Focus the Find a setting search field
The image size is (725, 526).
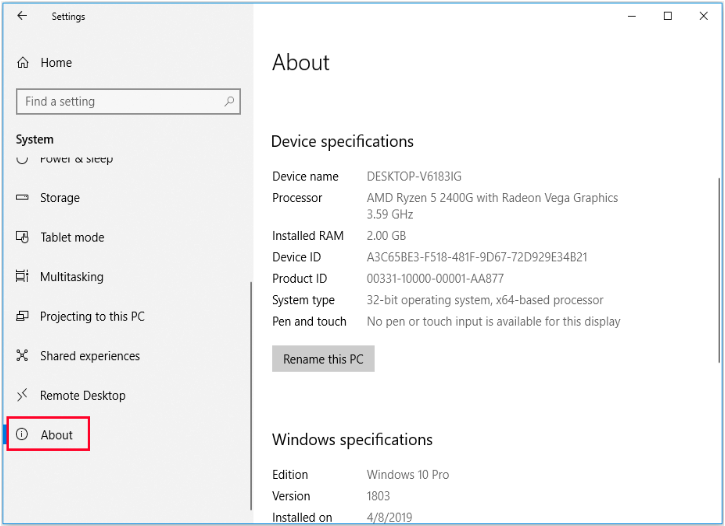pyautogui.click(x=120, y=101)
